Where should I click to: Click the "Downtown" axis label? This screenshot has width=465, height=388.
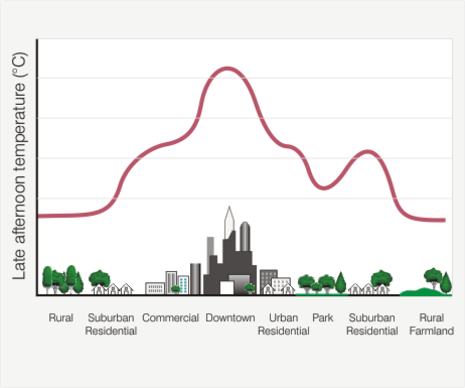pyautogui.click(x=230, y=318)
